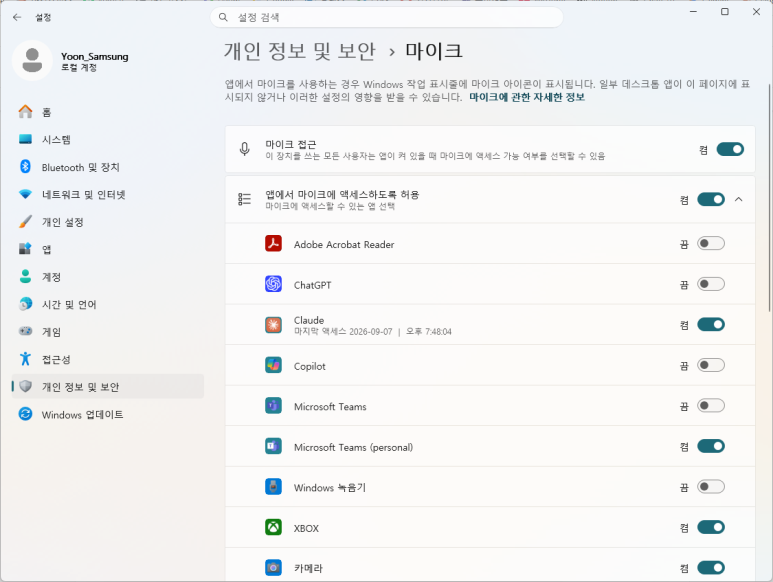This screenshot has height=582, width=773.
Task: Click the 마이크에 액세스할 수 있는 앱 선택 subtitle
Action: tap(330, 206)
